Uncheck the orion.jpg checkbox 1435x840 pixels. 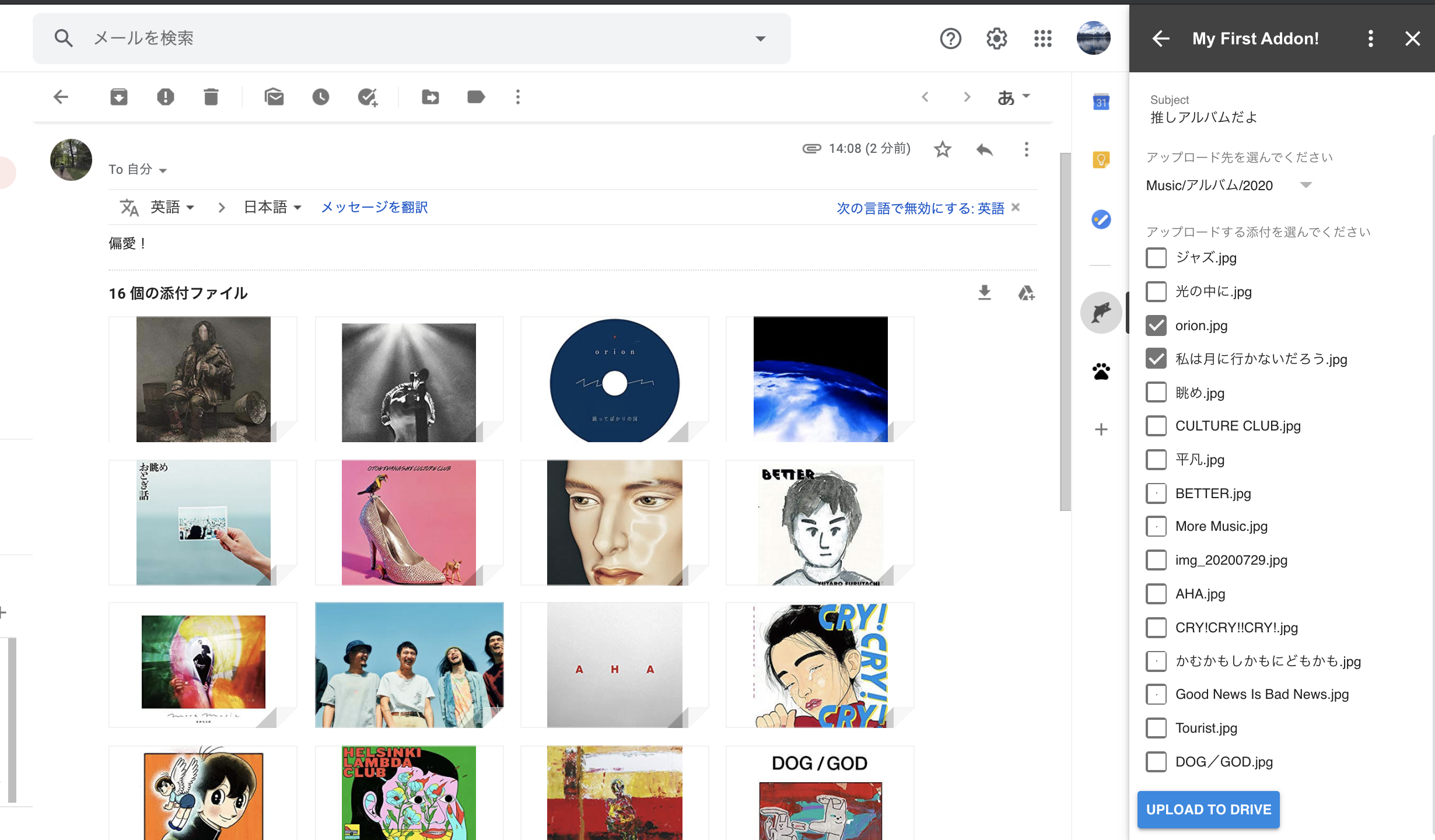(1156, 325)
